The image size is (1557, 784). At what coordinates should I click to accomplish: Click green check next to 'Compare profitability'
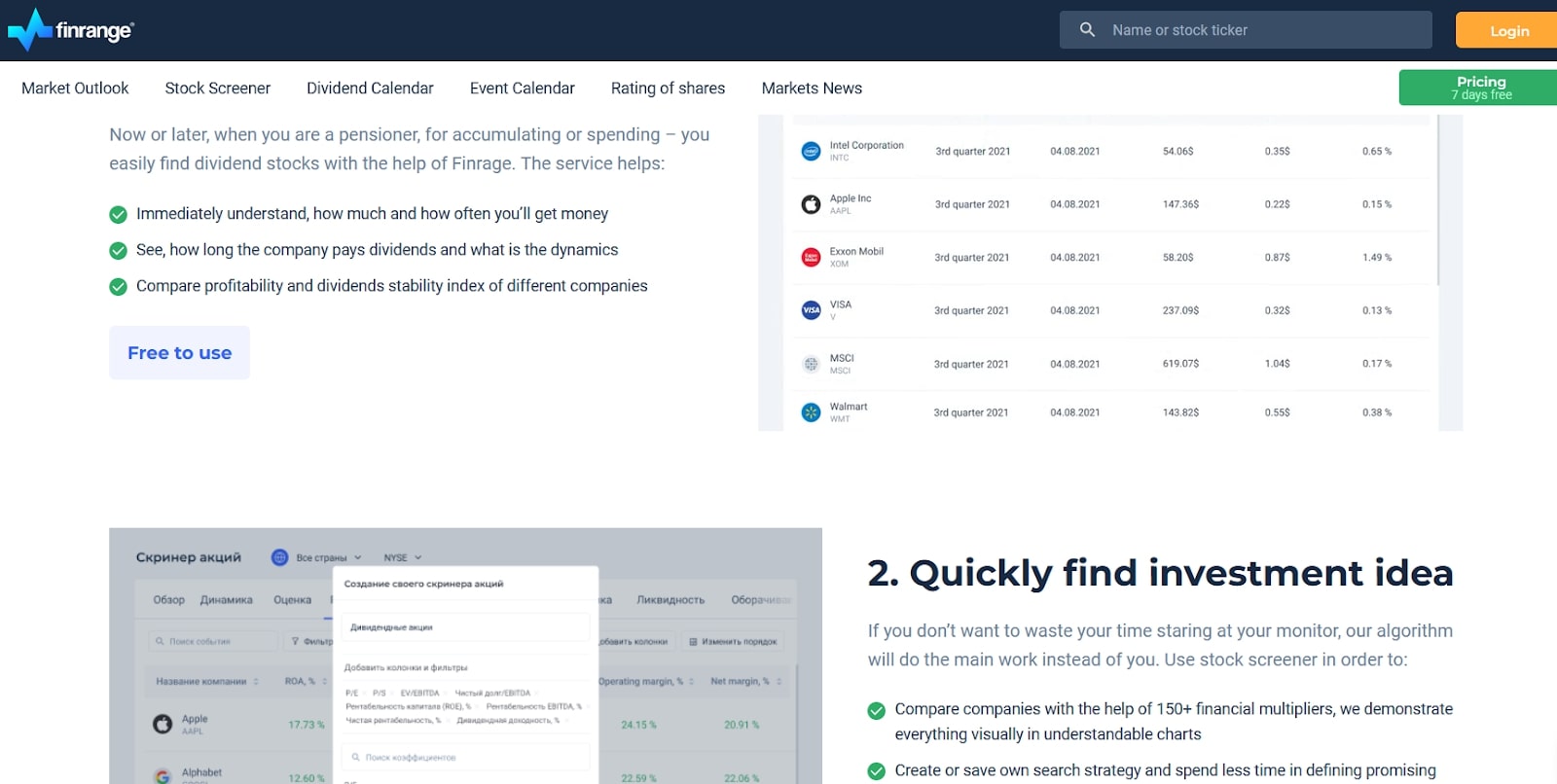118,286
